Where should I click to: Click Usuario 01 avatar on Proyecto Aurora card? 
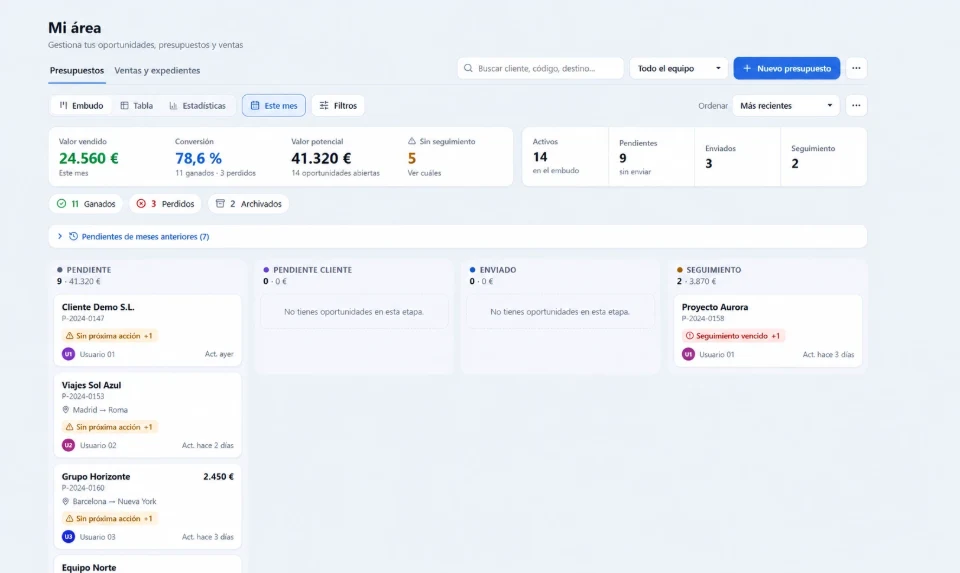coord(688,354)
